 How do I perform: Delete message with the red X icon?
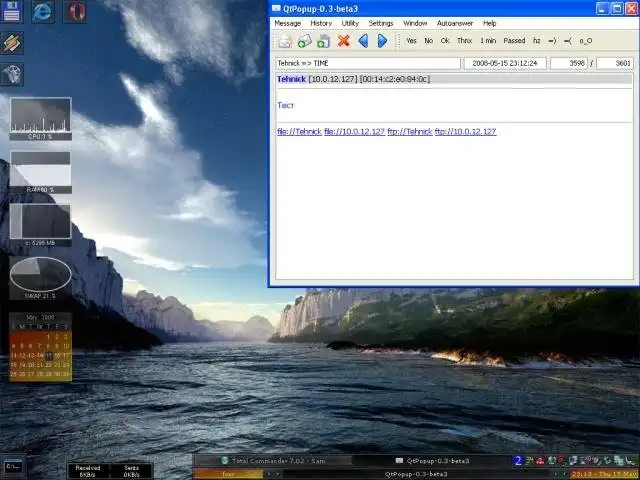[x=344, y=40]
